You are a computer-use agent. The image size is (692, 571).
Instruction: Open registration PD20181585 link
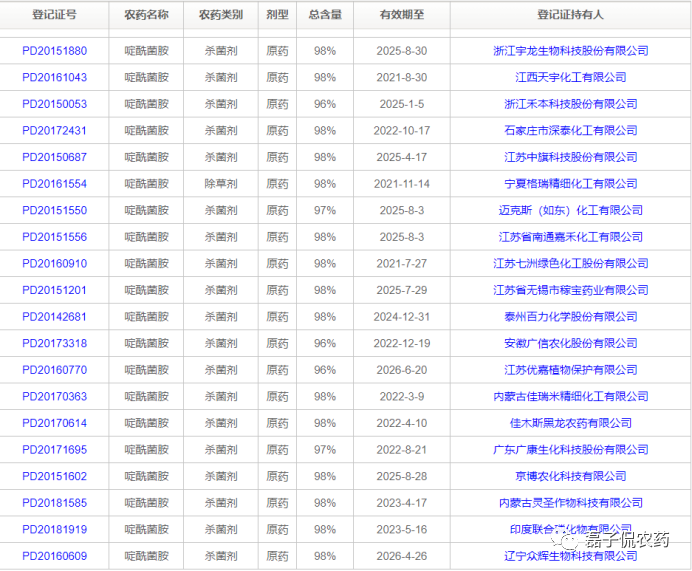click(54, 503)
